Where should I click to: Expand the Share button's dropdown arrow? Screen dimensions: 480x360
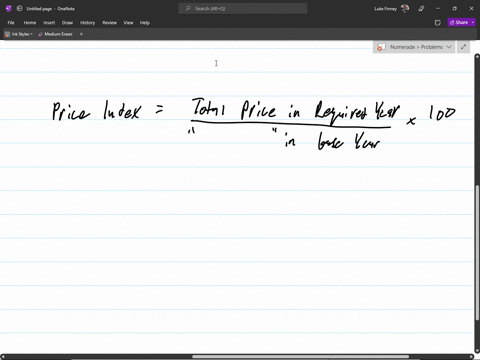[x=473, y=22]
